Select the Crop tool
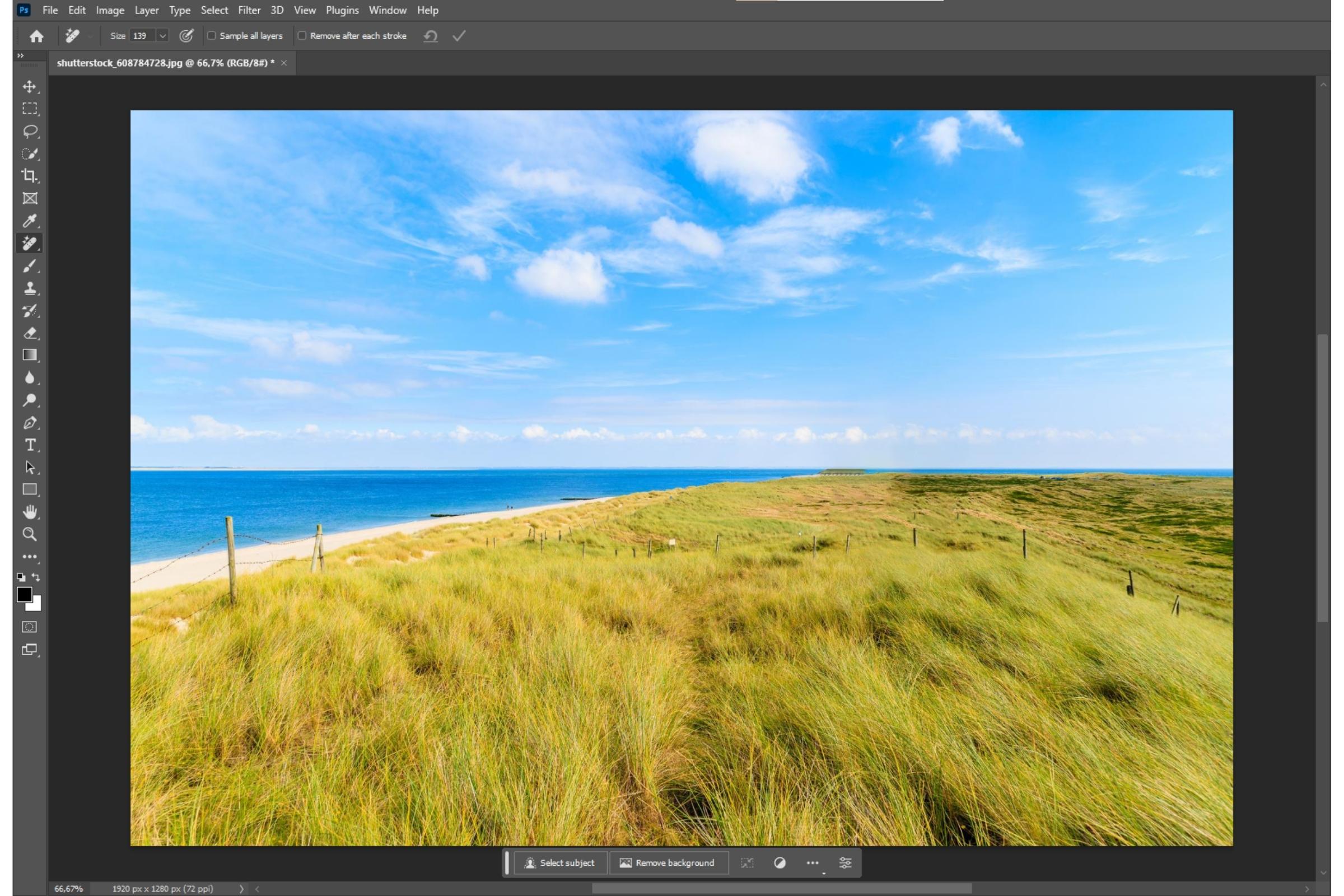Screen dimensions: 1344x896 30,175
